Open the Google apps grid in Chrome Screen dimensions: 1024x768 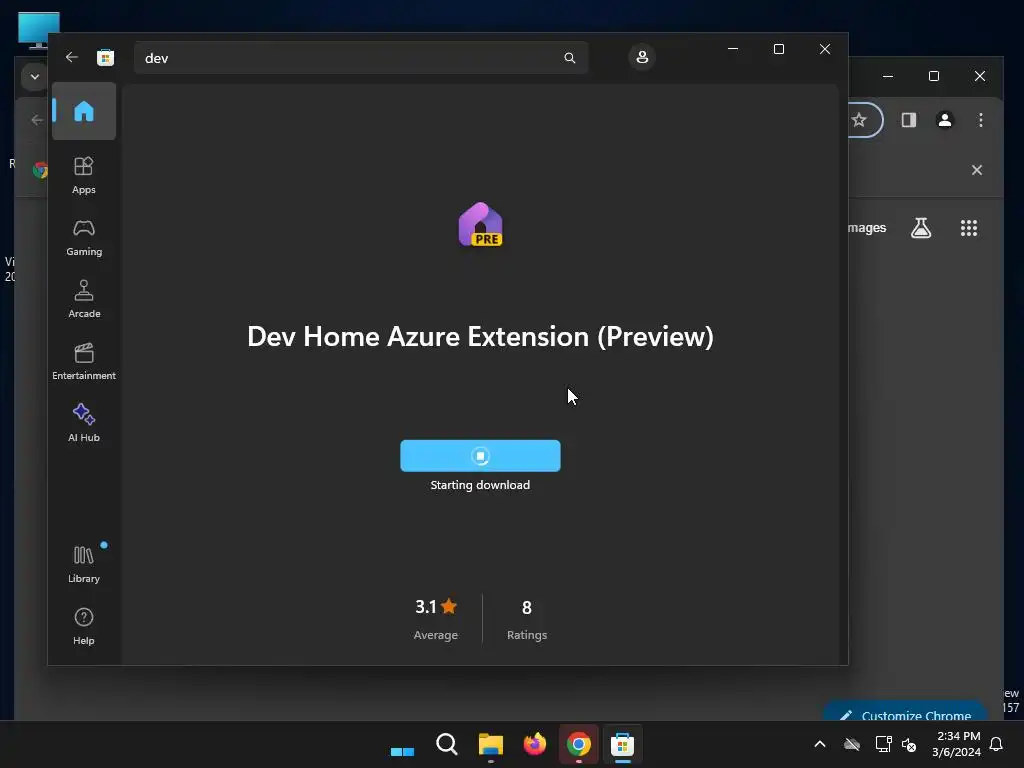click(x=968, y=228)
